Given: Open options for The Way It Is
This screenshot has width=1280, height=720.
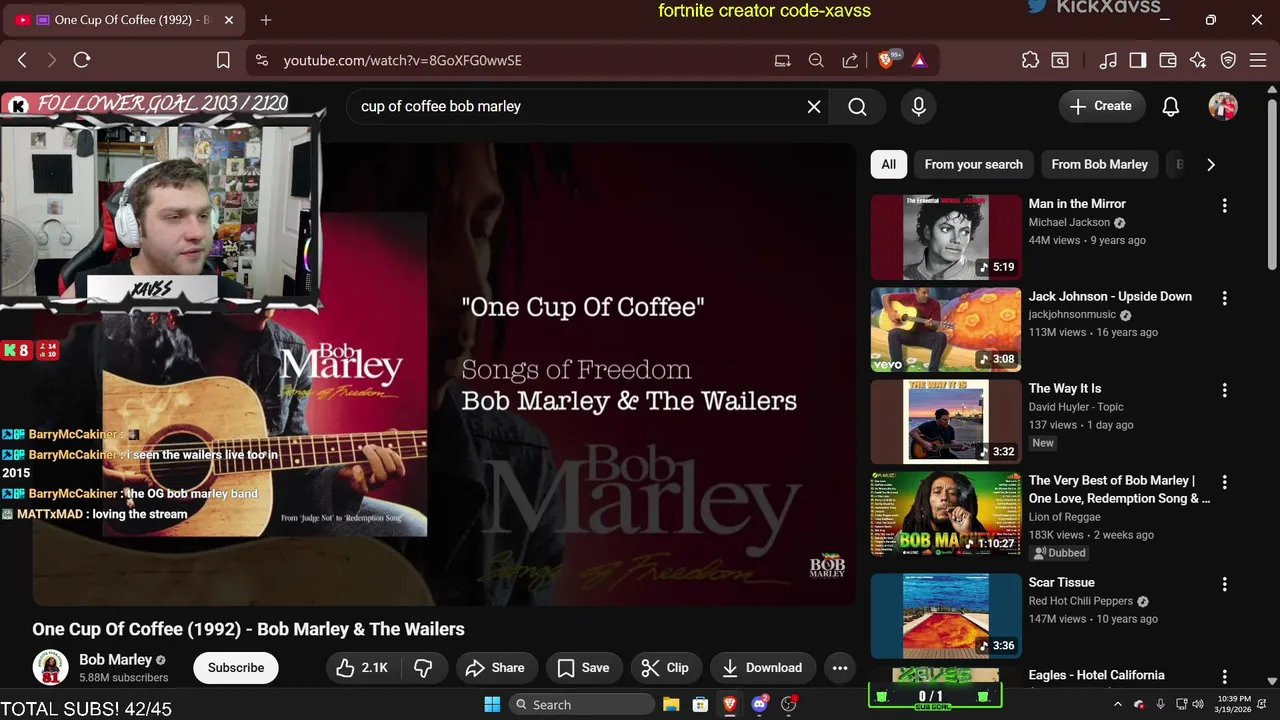Looking at the screenshot, I should [1224, 390].
